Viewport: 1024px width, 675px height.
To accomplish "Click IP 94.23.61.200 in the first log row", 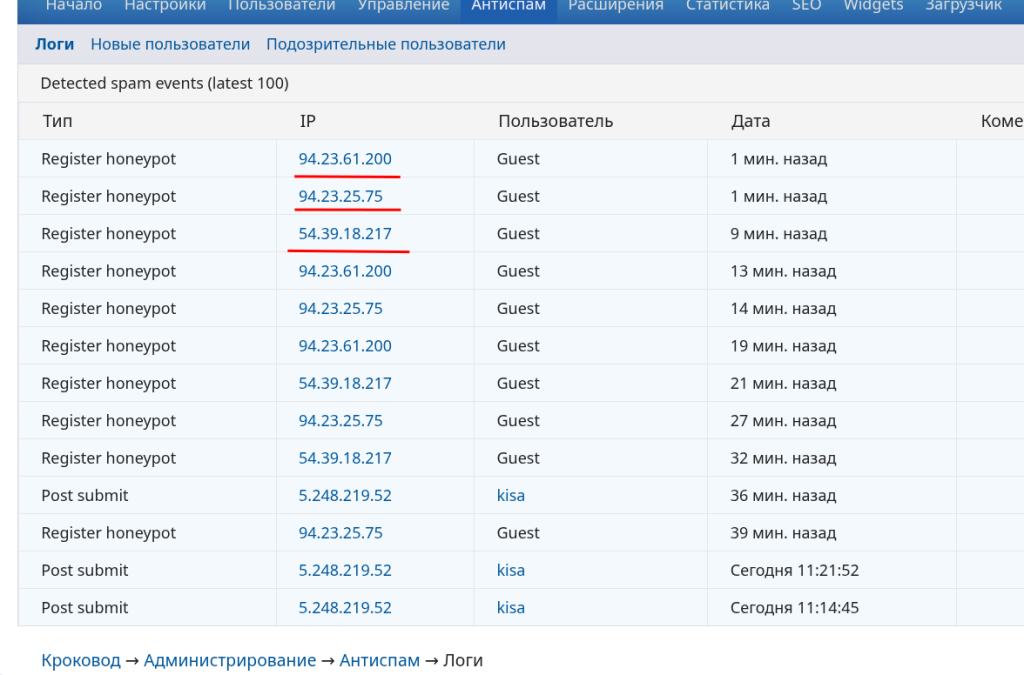I will click(x=345, y=159).
